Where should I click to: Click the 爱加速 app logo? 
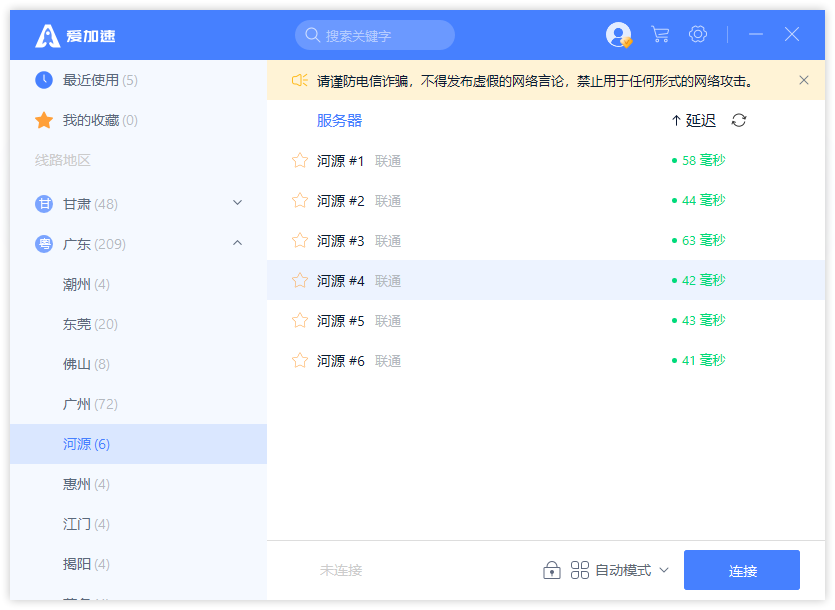(75, 36)
